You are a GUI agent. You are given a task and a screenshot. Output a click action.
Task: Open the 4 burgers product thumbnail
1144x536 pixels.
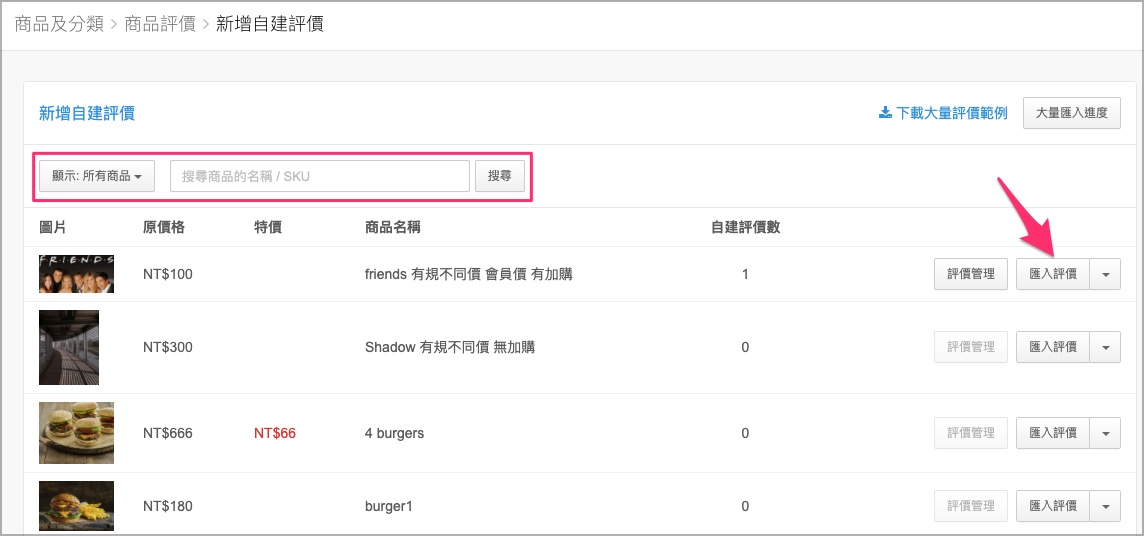tap(77, 433)
